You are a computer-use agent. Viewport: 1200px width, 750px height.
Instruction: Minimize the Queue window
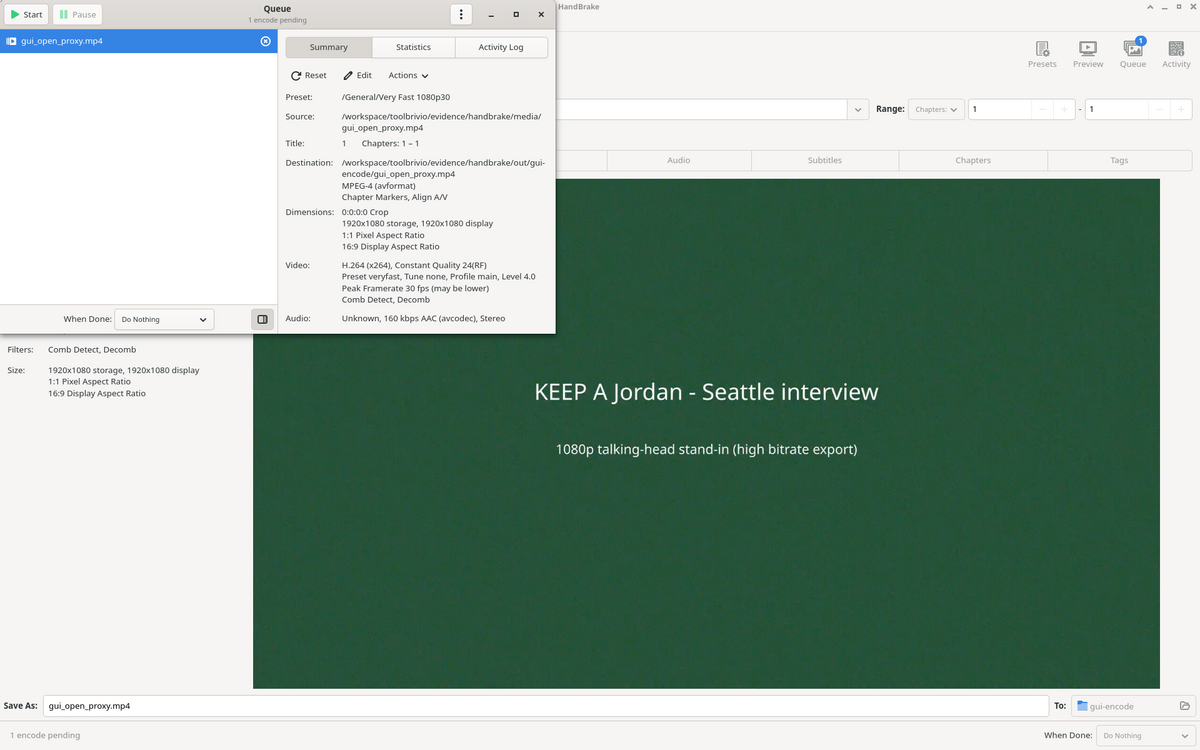491,15
